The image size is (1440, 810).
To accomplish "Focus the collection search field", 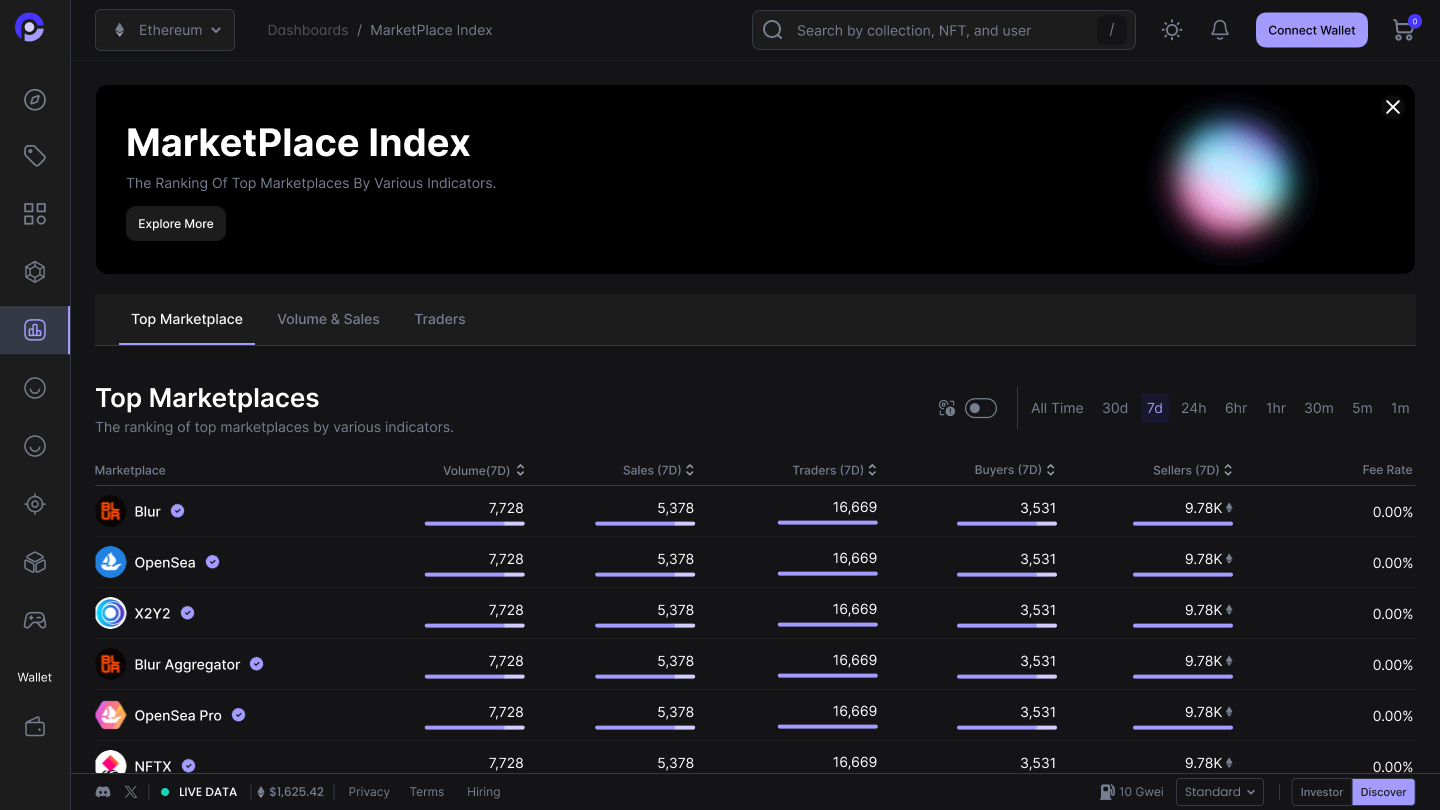I will click(944, 30).
